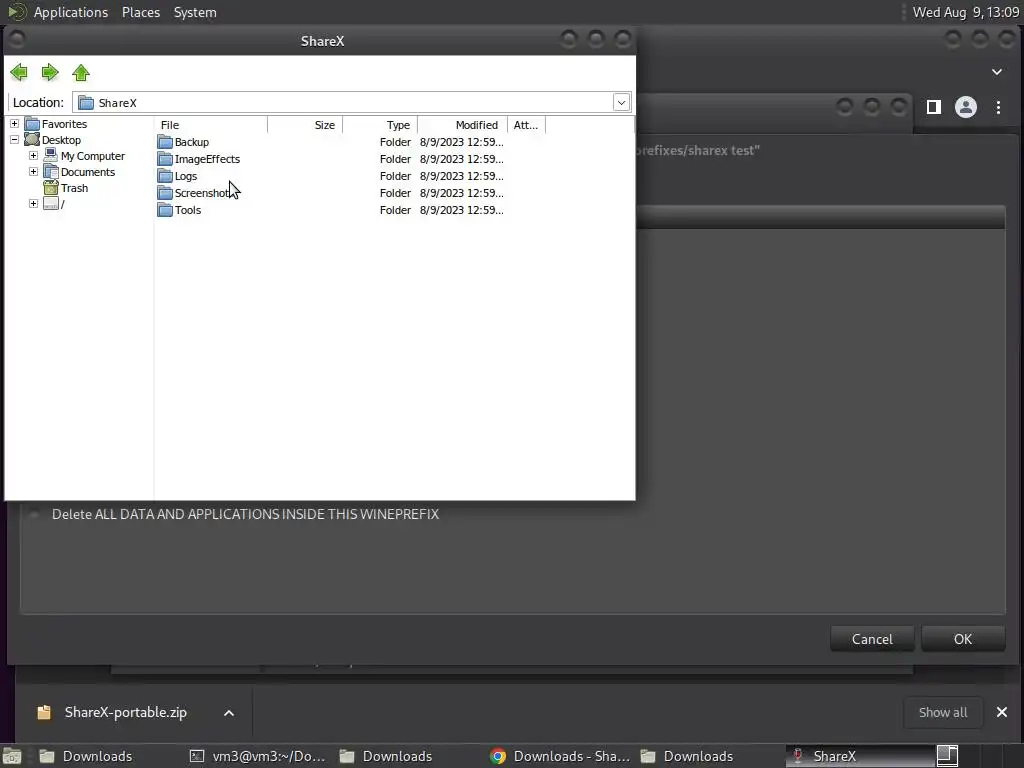Image resolution: width=1024 pixels, height=768 pixels.
Task: Sort by the Size column header
Action: 305,125
